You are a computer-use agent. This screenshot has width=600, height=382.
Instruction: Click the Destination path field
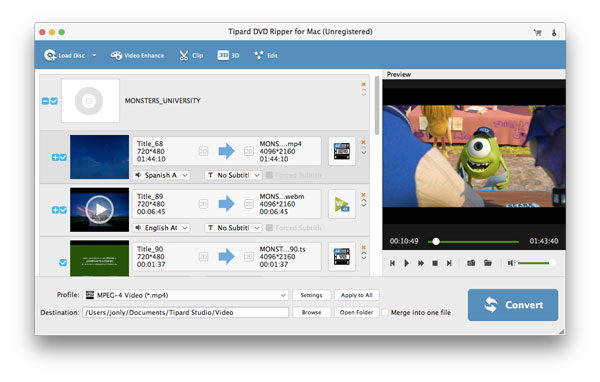186,312
